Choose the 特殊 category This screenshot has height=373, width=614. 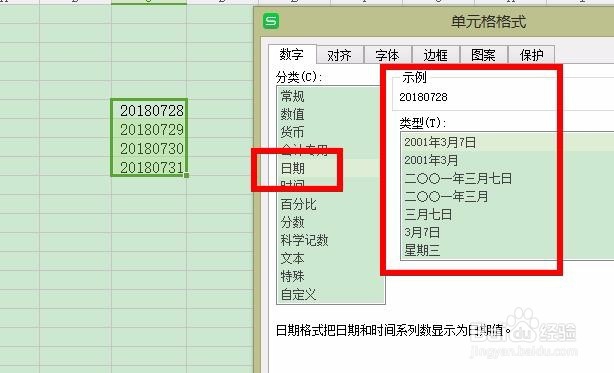[x=293, y=276]
